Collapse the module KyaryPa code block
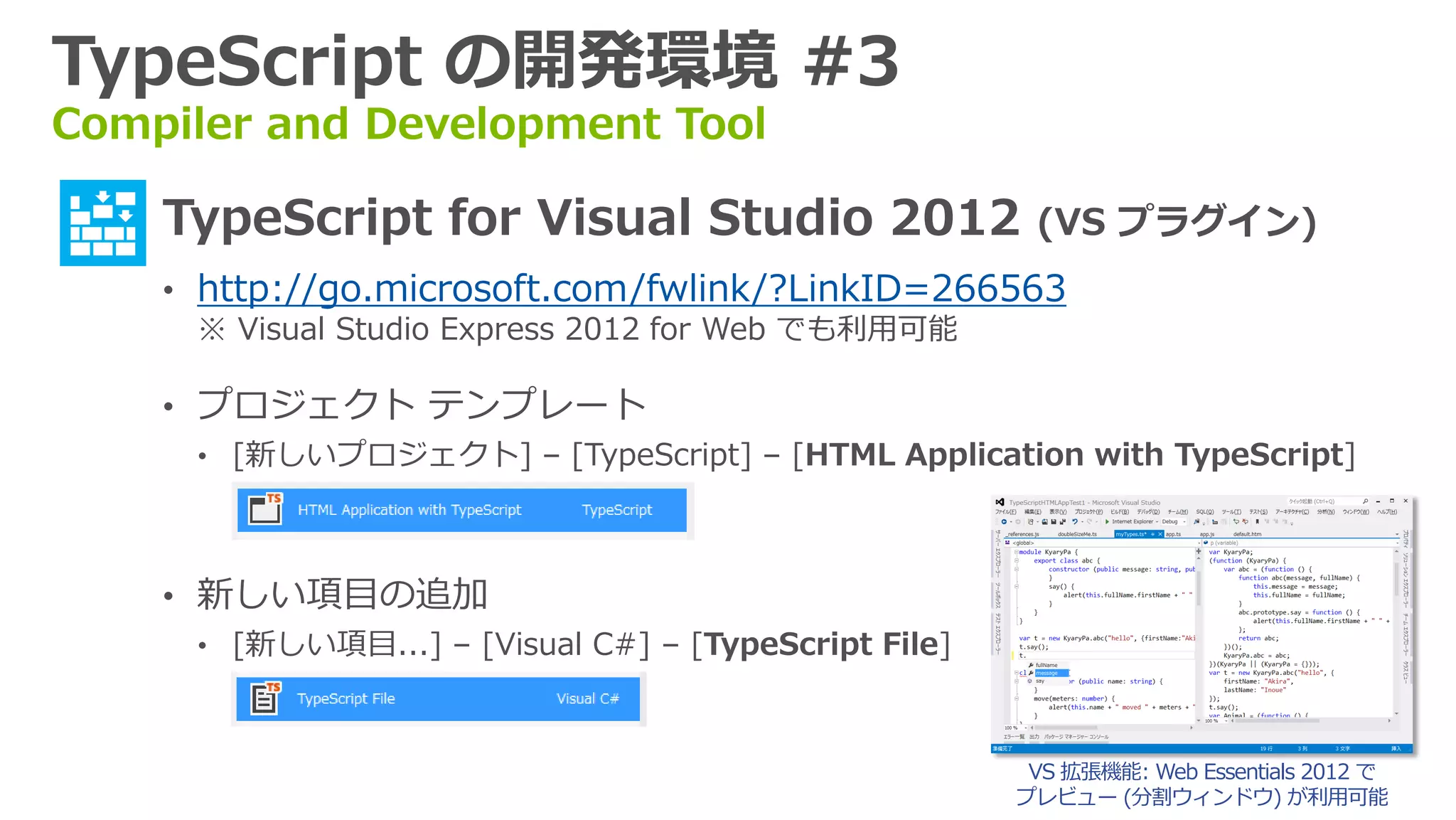The width and height of the screenshot is (1456, 820). [x=1016, y=552]
